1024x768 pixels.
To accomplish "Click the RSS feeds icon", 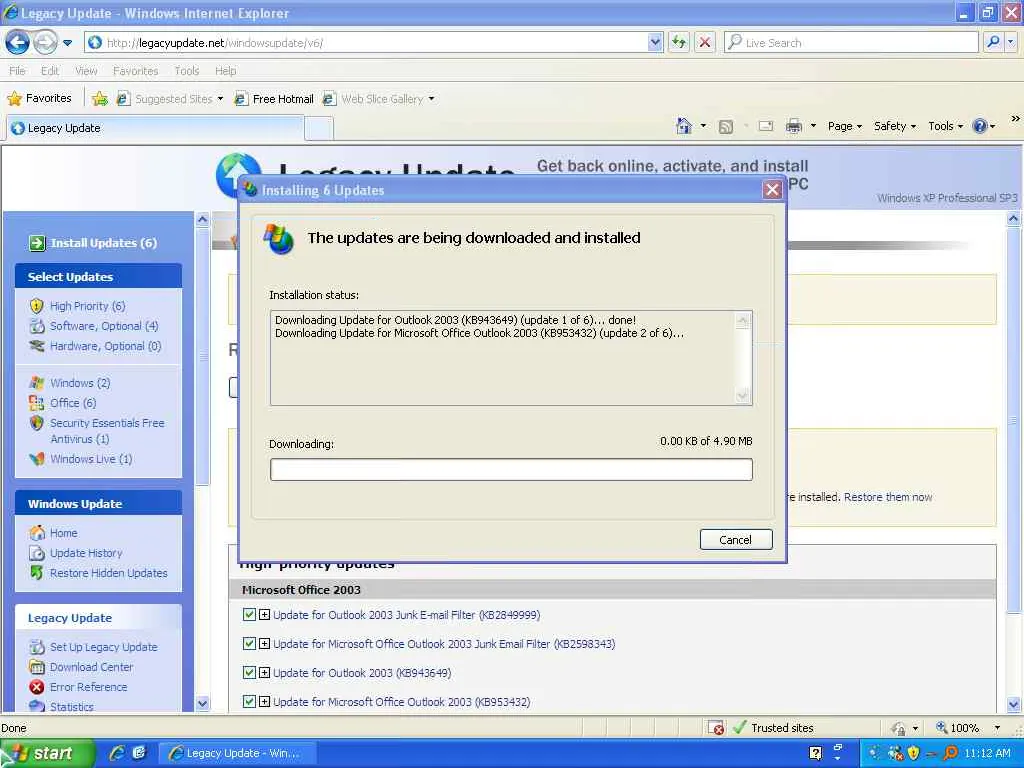I will pos(726,127).
